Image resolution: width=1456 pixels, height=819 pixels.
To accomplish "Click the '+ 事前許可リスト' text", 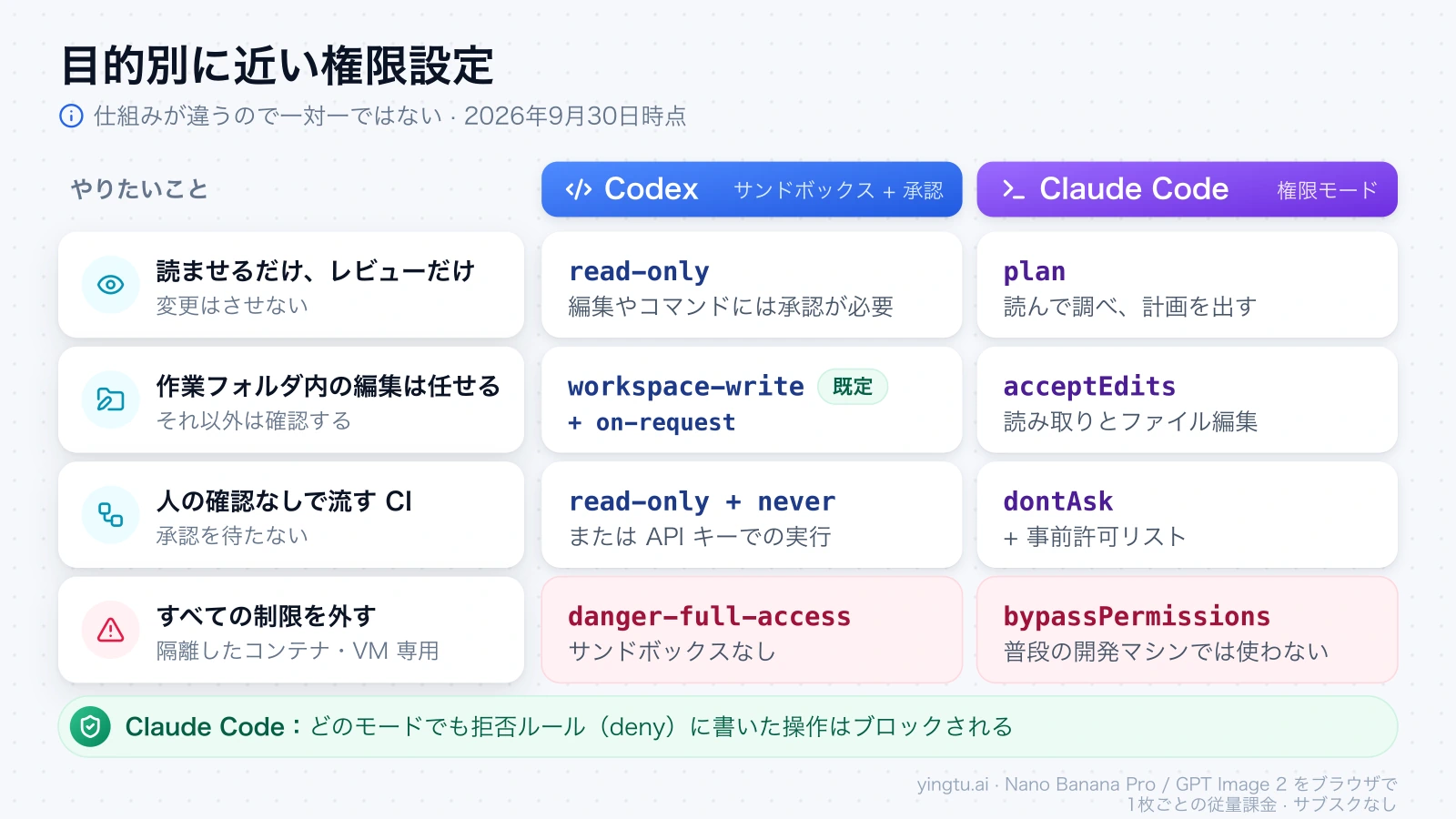I will [1095, 537].
